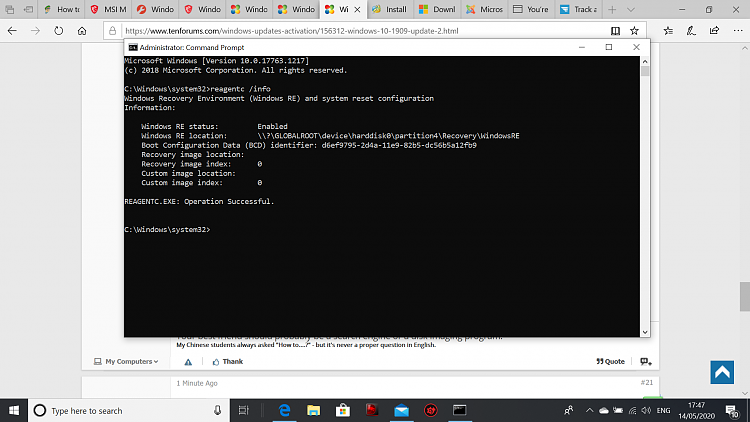The image size is (750, 422).
Task: Share this page via the share icon
Action: [714, 31]
